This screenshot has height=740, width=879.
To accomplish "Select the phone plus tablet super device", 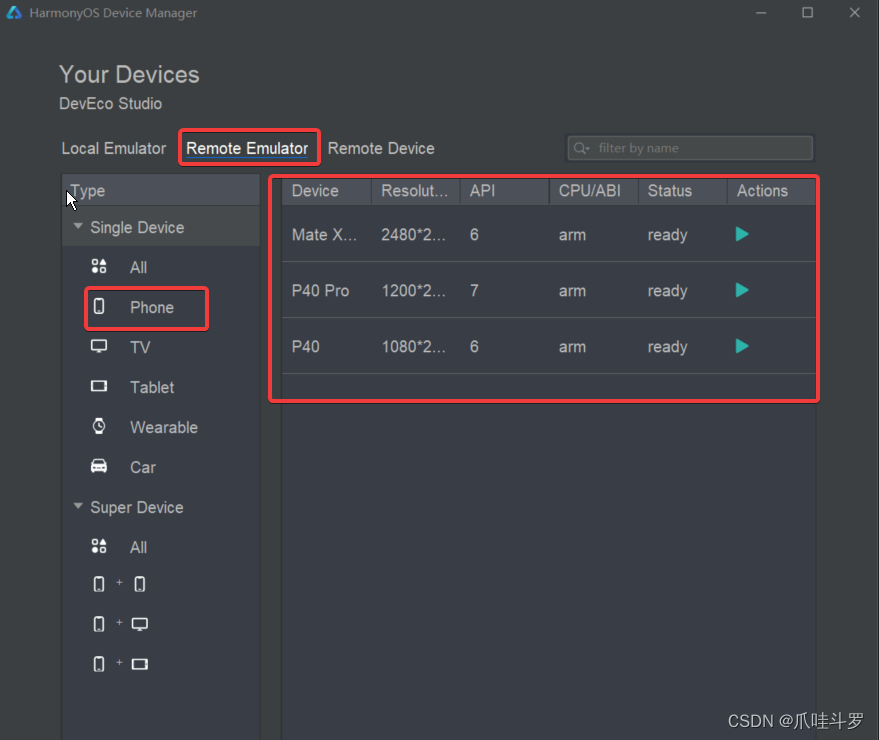I will point(120,664).
